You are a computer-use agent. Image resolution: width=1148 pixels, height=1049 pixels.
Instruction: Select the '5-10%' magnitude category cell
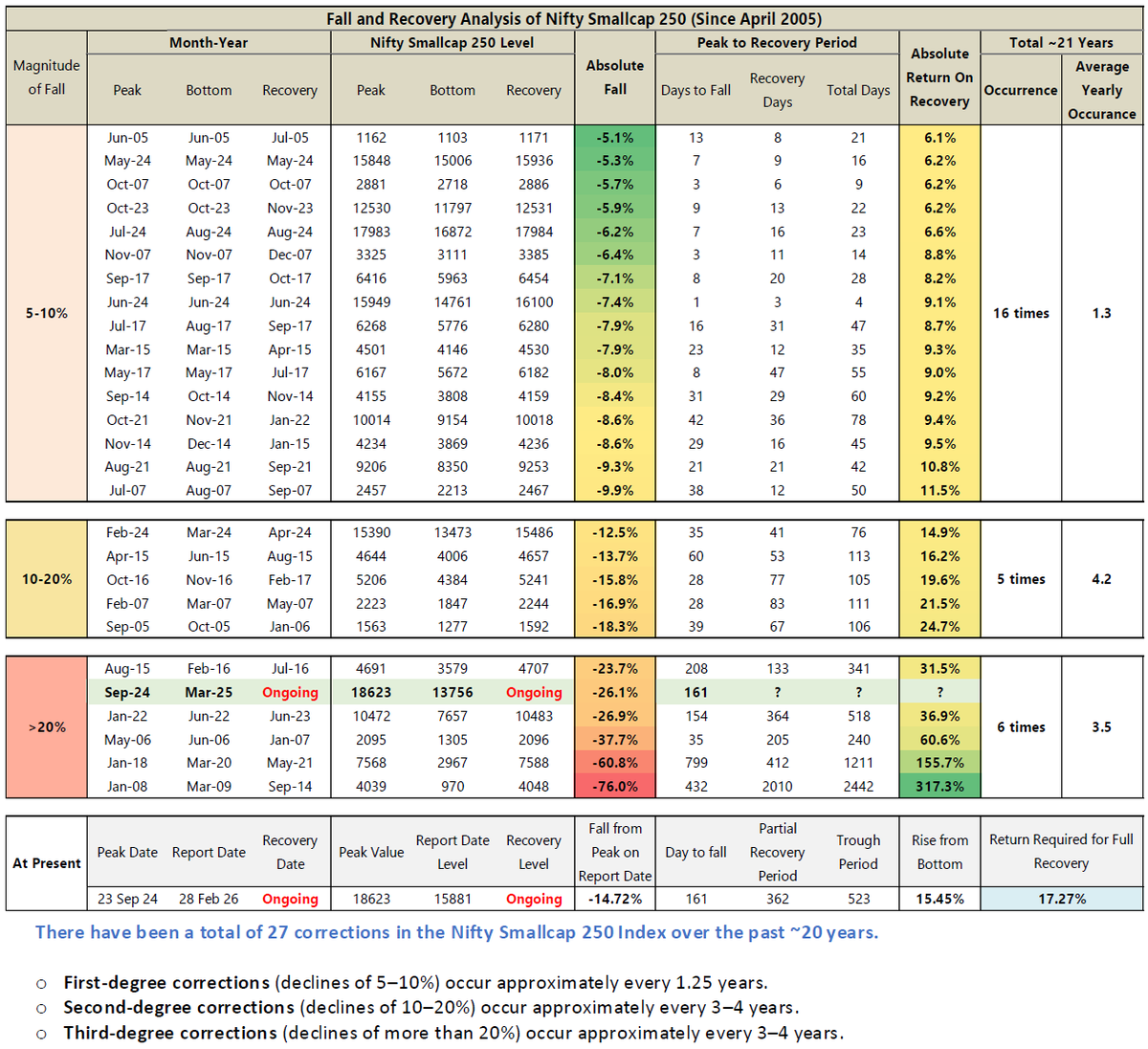[47, 313]
